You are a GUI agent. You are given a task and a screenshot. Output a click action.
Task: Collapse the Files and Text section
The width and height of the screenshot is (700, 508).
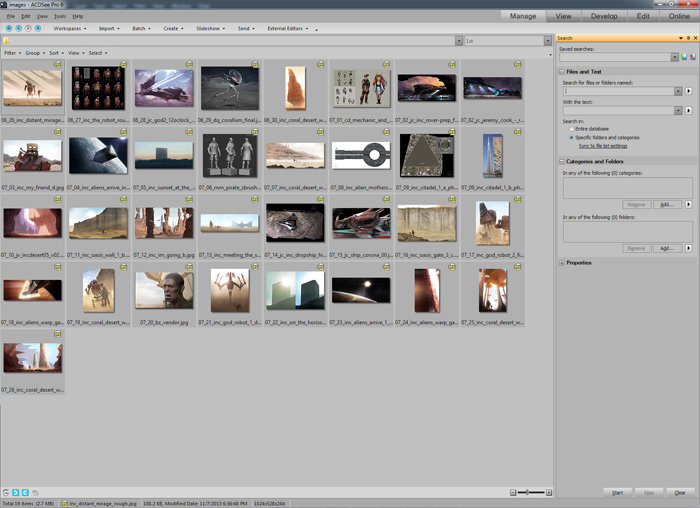coord(562,72)
